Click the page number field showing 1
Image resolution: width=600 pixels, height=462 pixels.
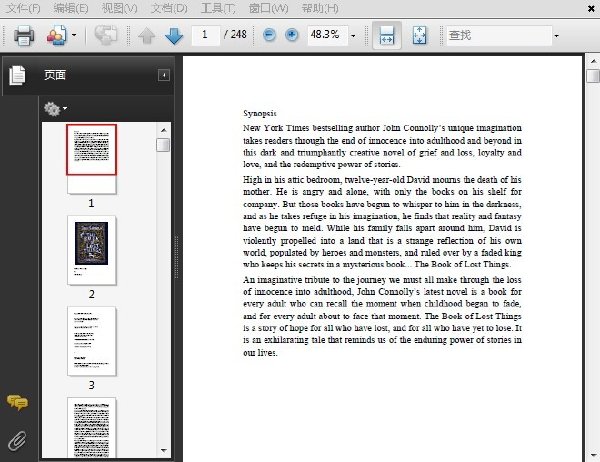point(205,35)
